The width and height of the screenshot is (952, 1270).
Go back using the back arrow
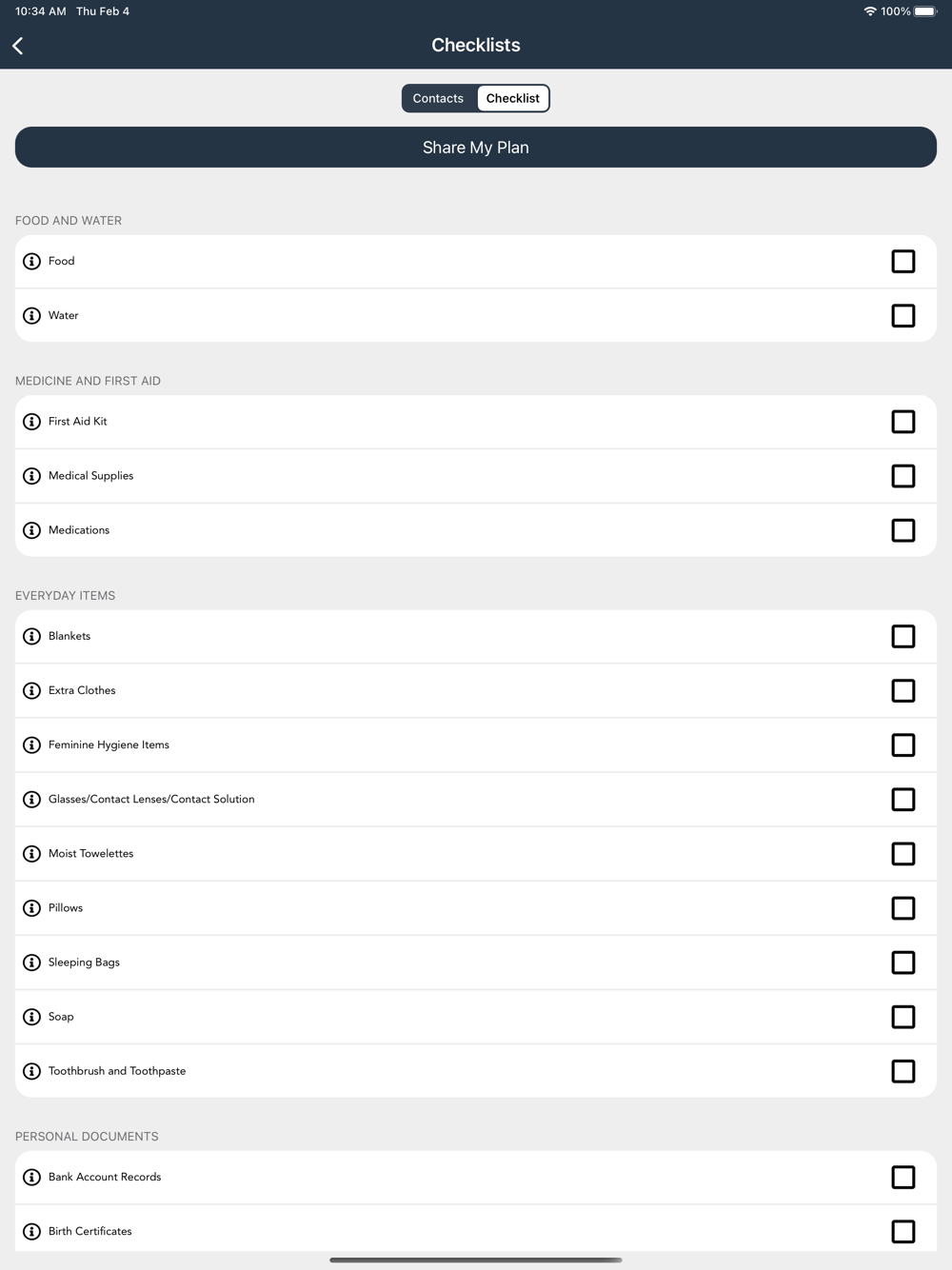coord(18,46)
